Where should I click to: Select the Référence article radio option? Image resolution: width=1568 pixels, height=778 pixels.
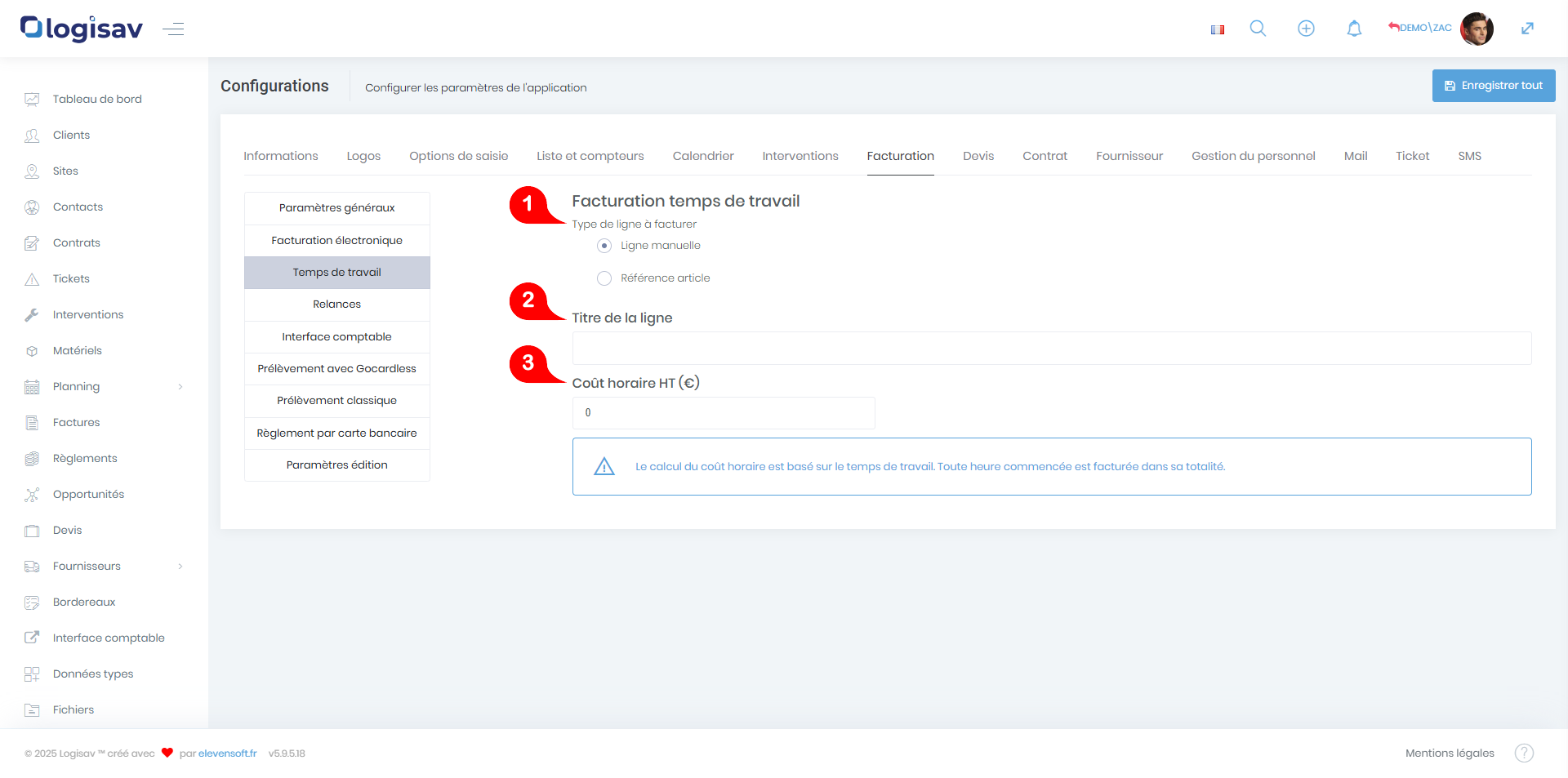click(604, 278)
